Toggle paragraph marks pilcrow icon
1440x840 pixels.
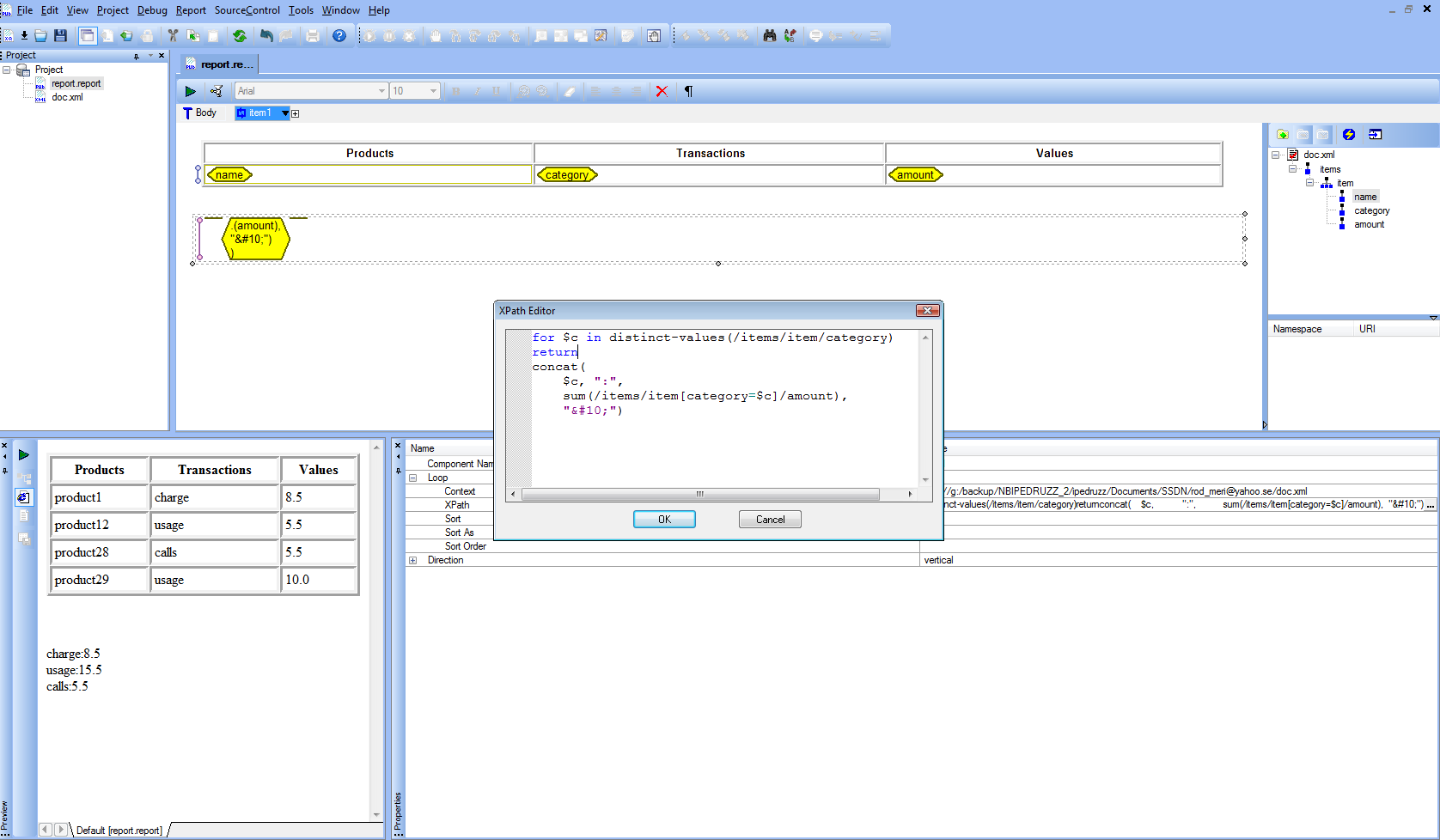pos(688,91)
